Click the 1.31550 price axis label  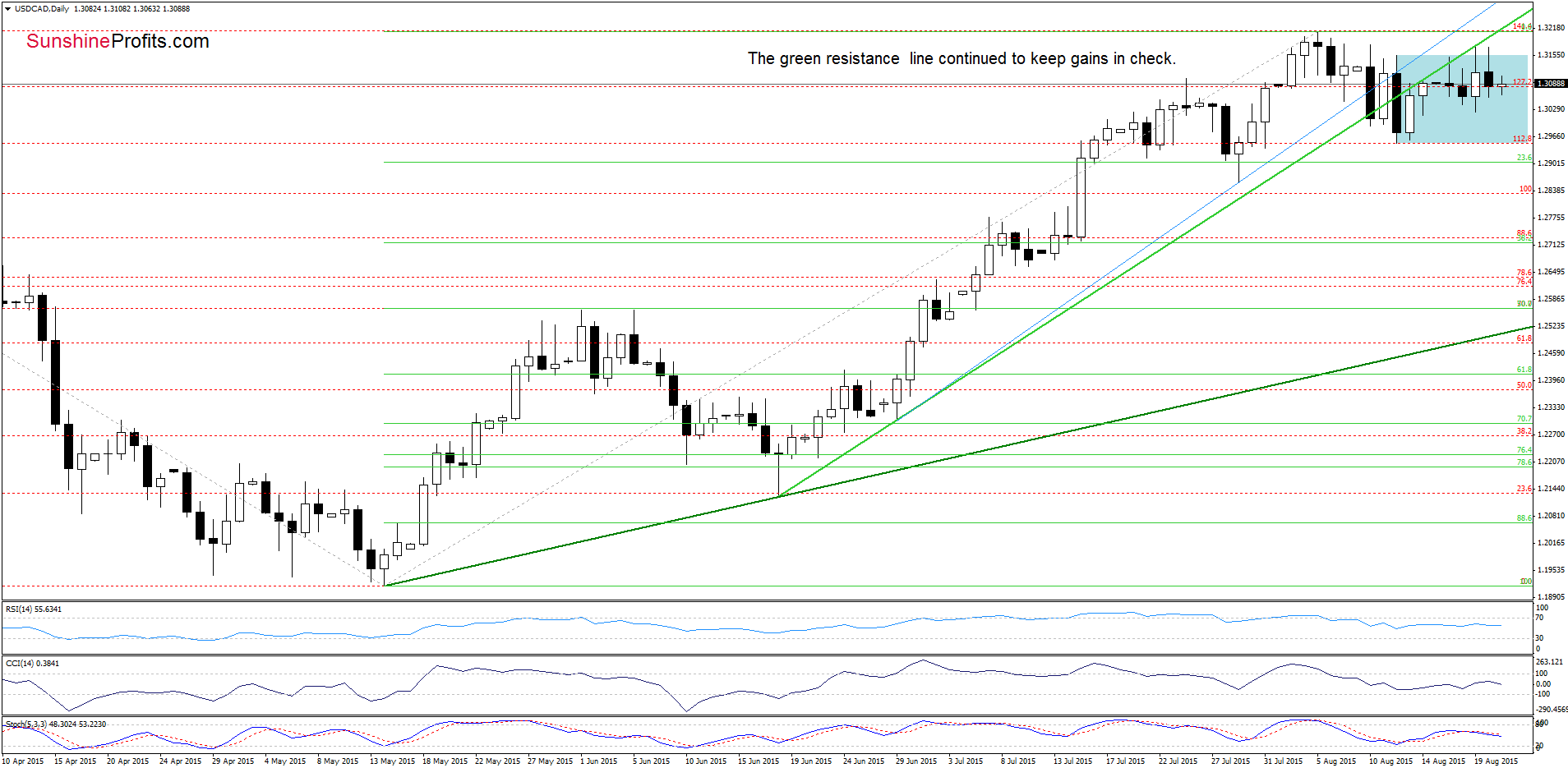click(x=1551, y=55)
